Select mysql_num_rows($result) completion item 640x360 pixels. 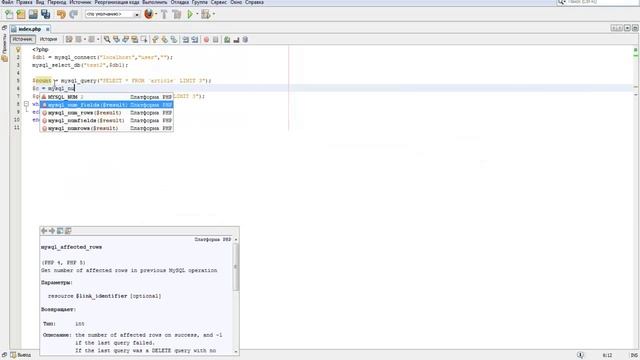[107, 113]
